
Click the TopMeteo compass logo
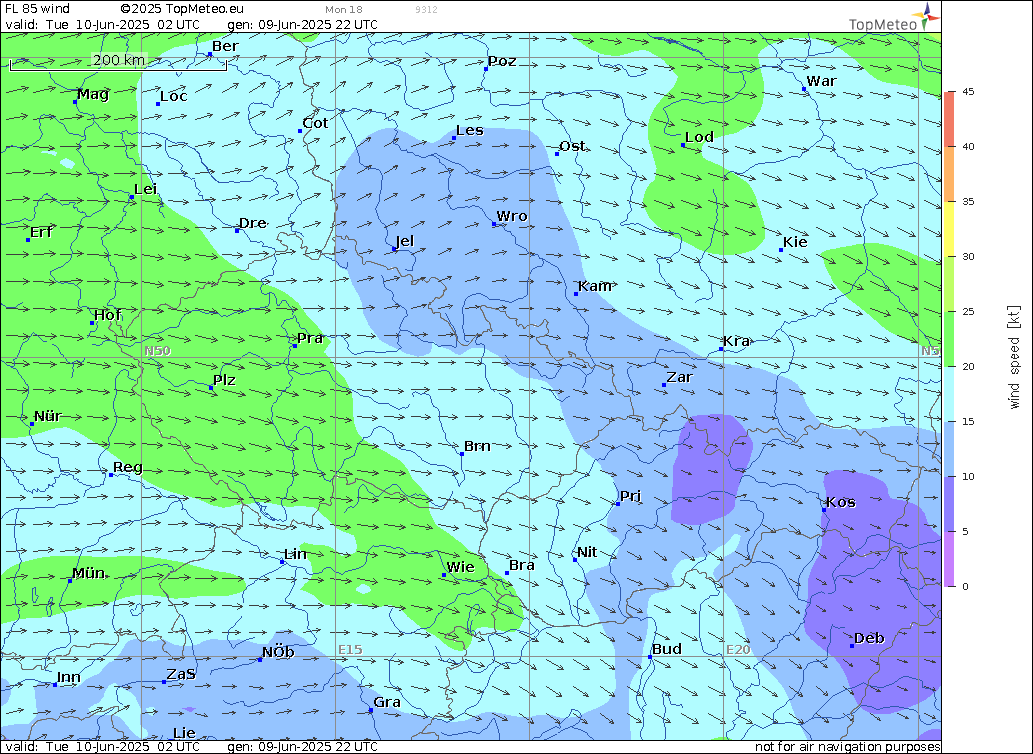click(x=926, y=15)
